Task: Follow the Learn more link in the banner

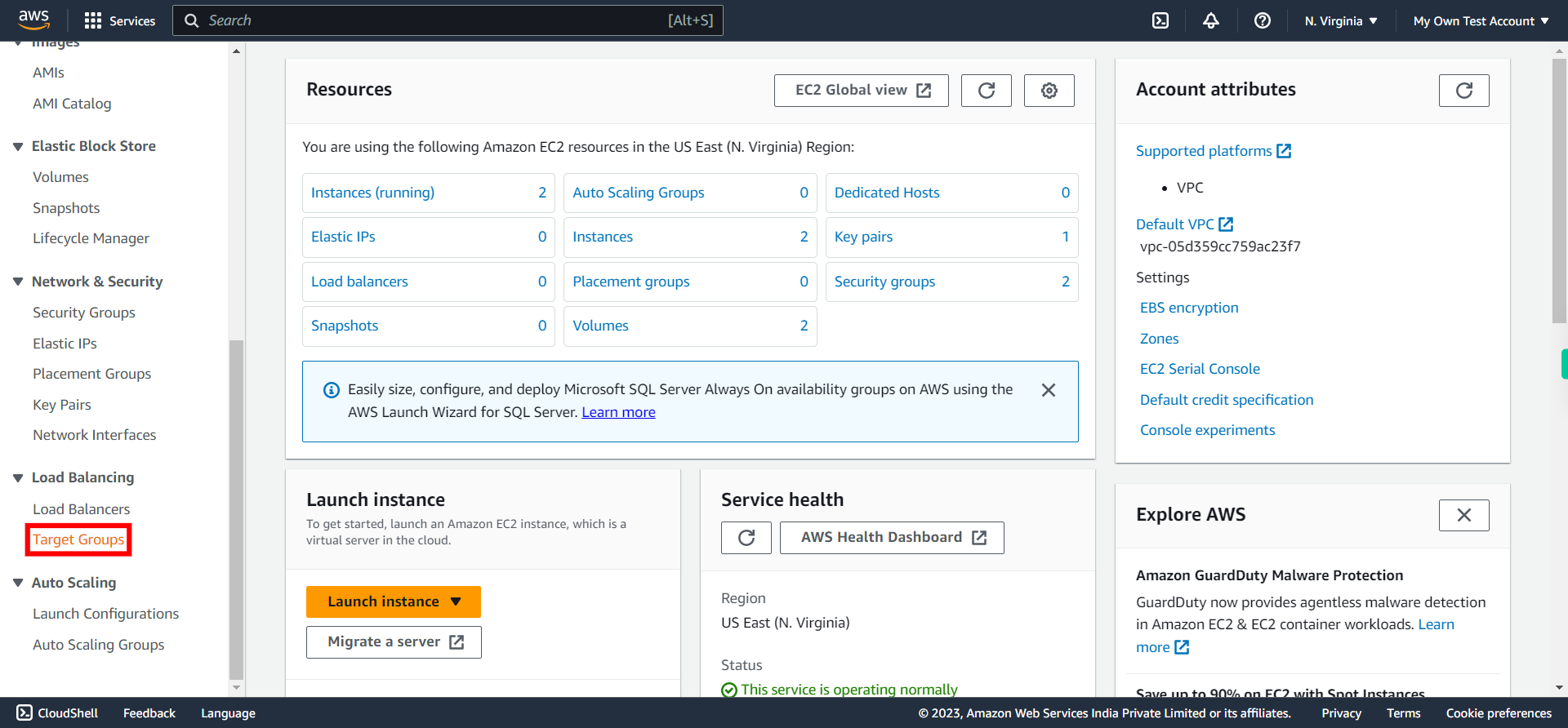Action: (x=618, y=412)
